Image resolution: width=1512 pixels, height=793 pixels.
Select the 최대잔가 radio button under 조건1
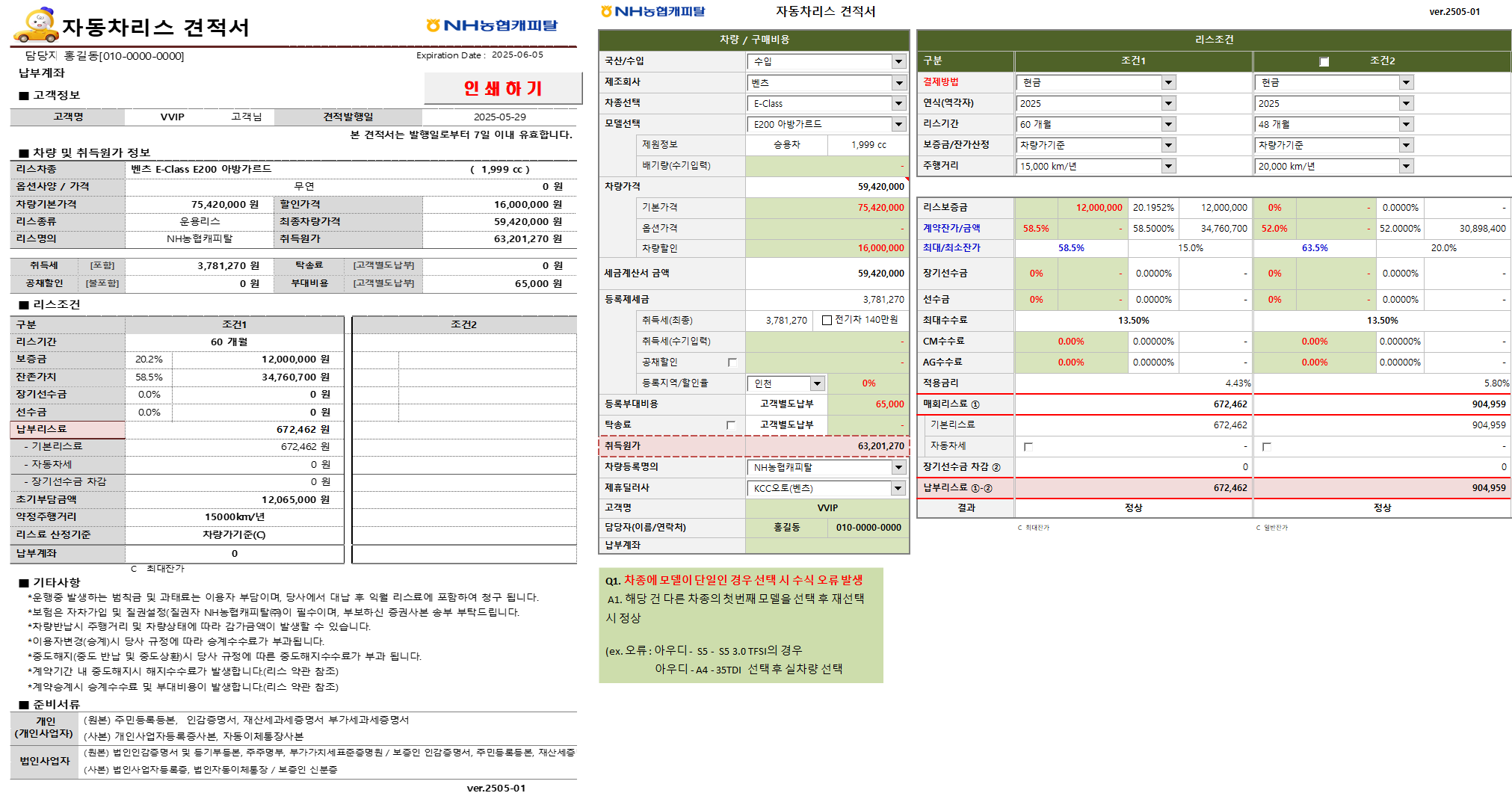click(1019, 528)
